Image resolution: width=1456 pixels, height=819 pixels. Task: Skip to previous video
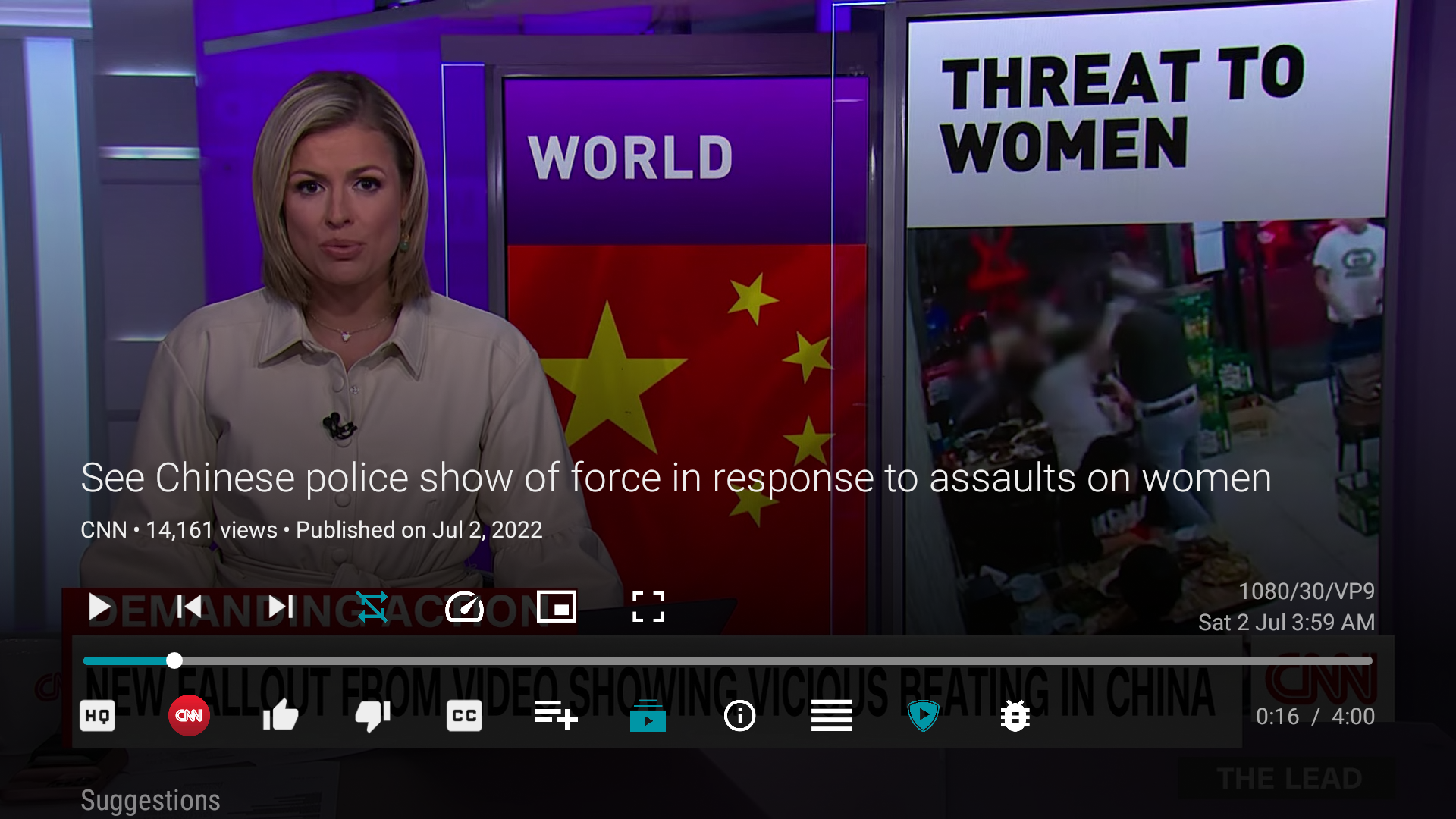tap(189, 607)
